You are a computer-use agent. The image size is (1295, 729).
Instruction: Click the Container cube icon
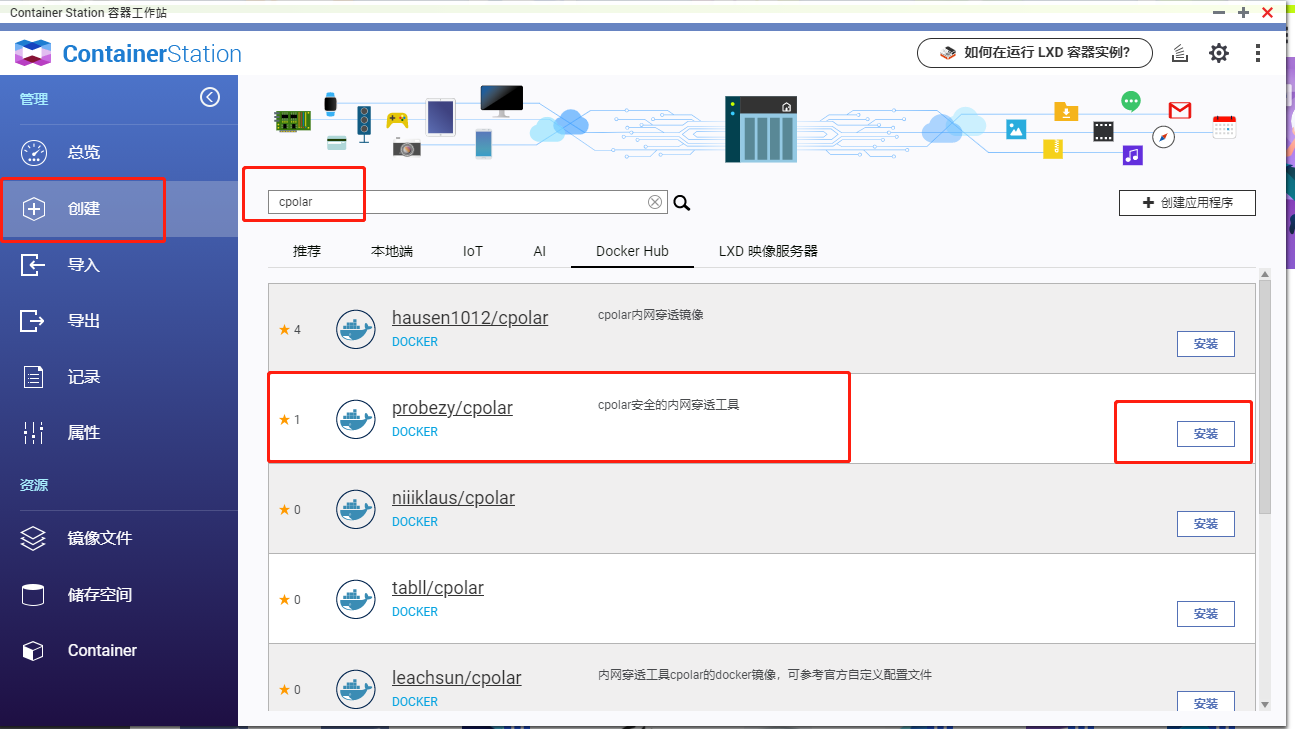(34, 651)
